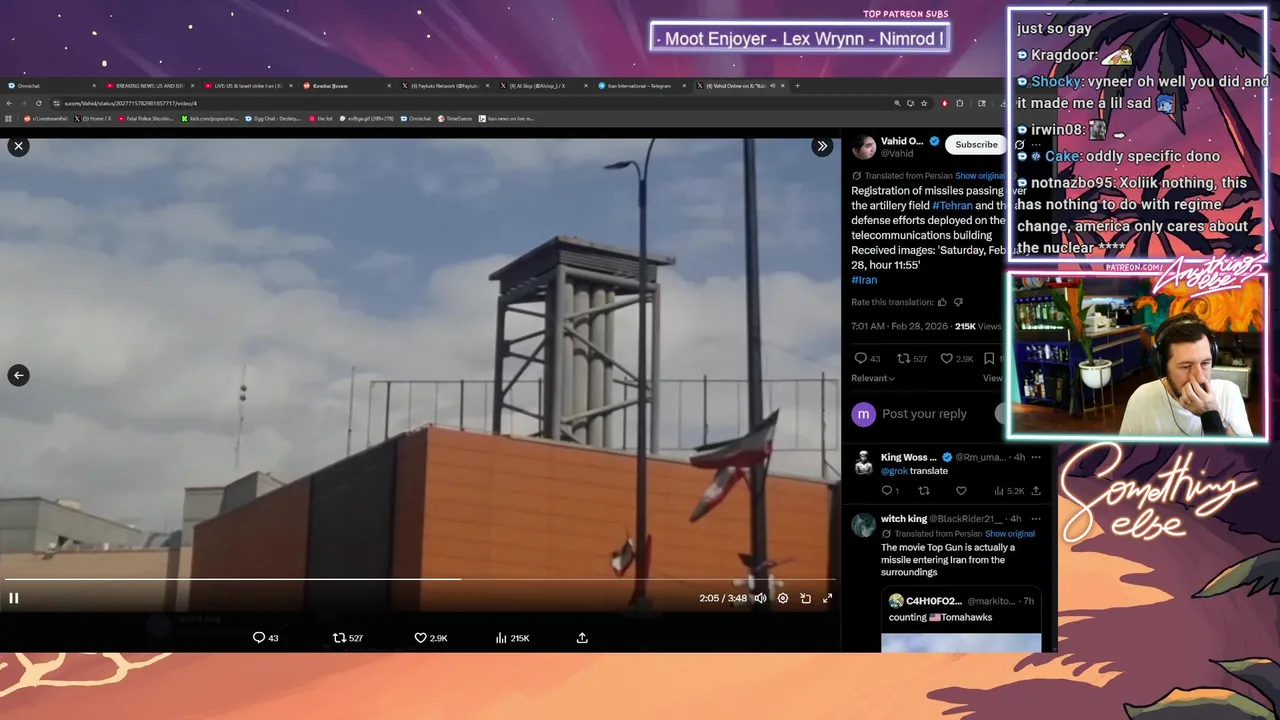
Task: Open King Woss profile picture
Action: pos(863,462)
